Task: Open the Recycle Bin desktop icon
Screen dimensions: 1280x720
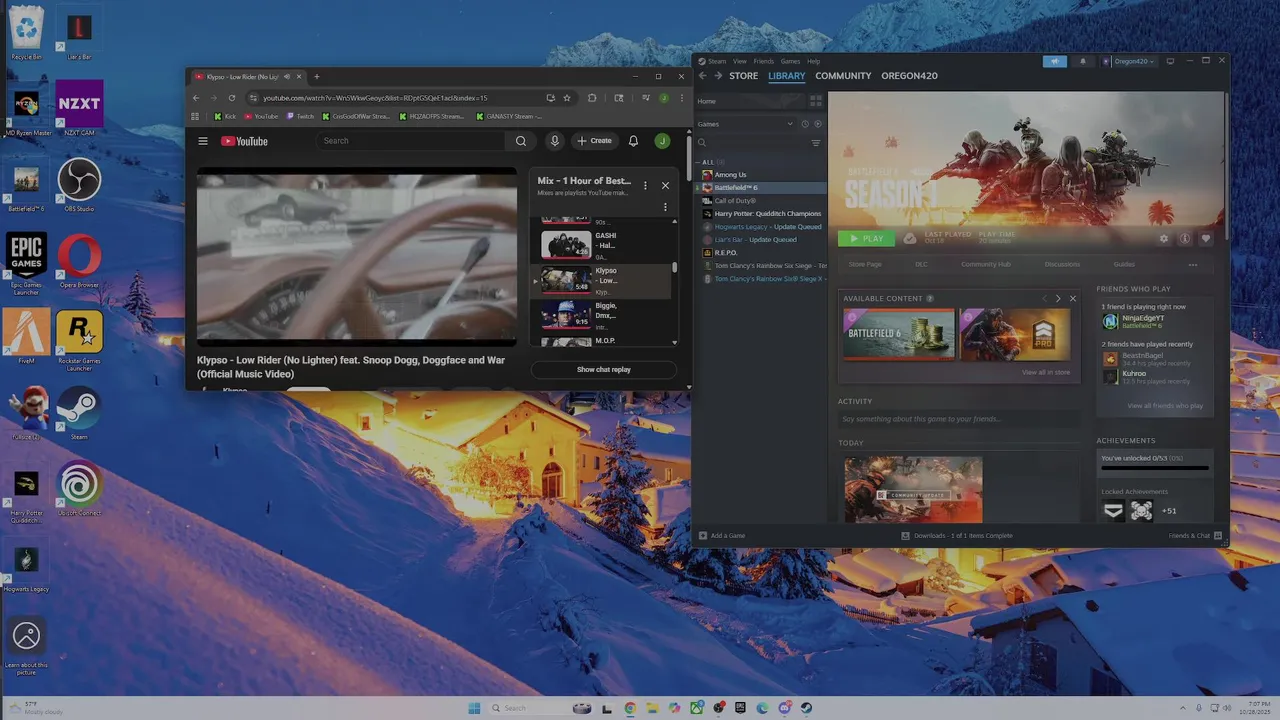Action: (26, 32)
